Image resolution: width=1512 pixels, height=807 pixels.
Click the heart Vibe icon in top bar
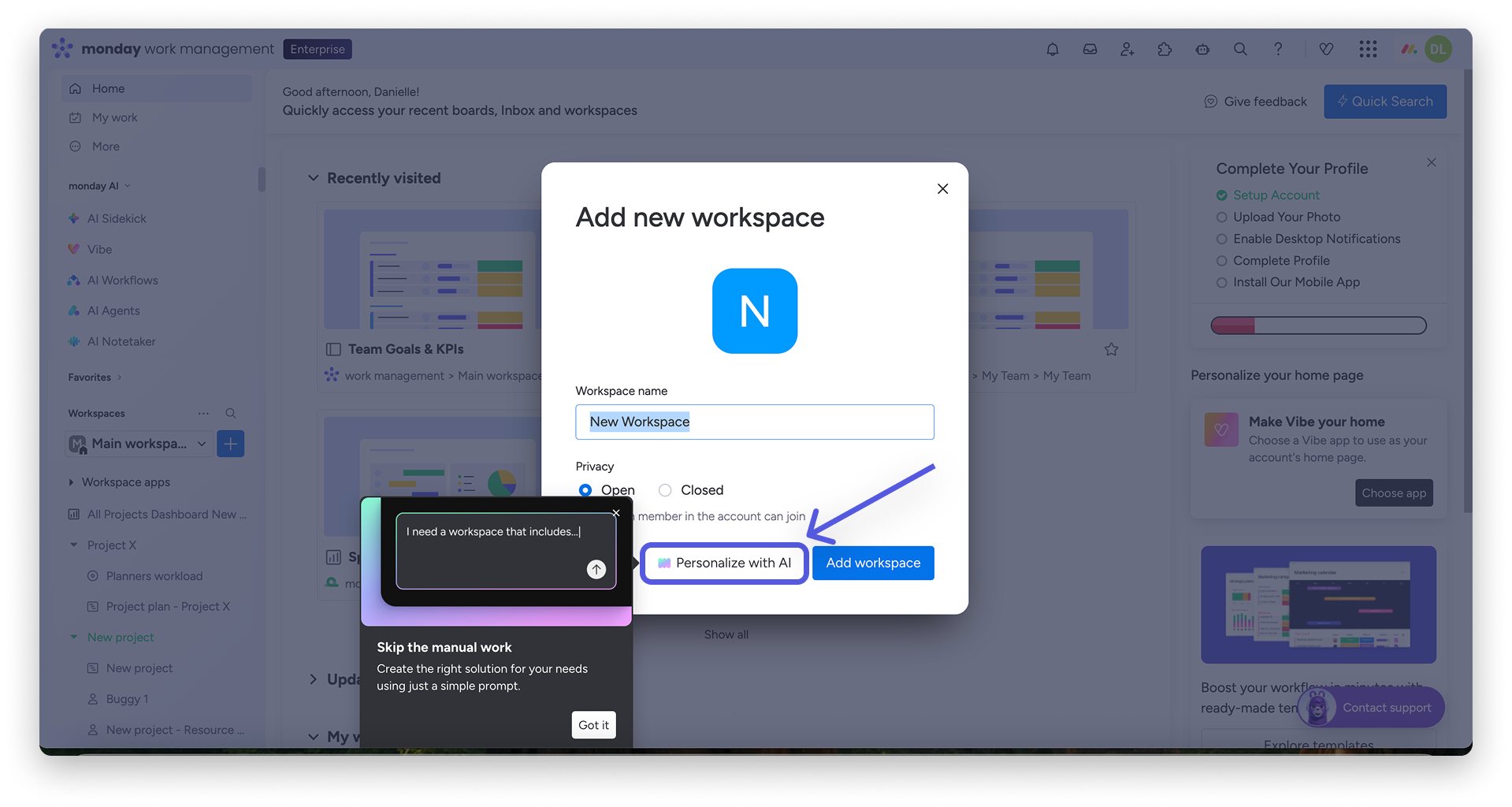point(1326,49)
